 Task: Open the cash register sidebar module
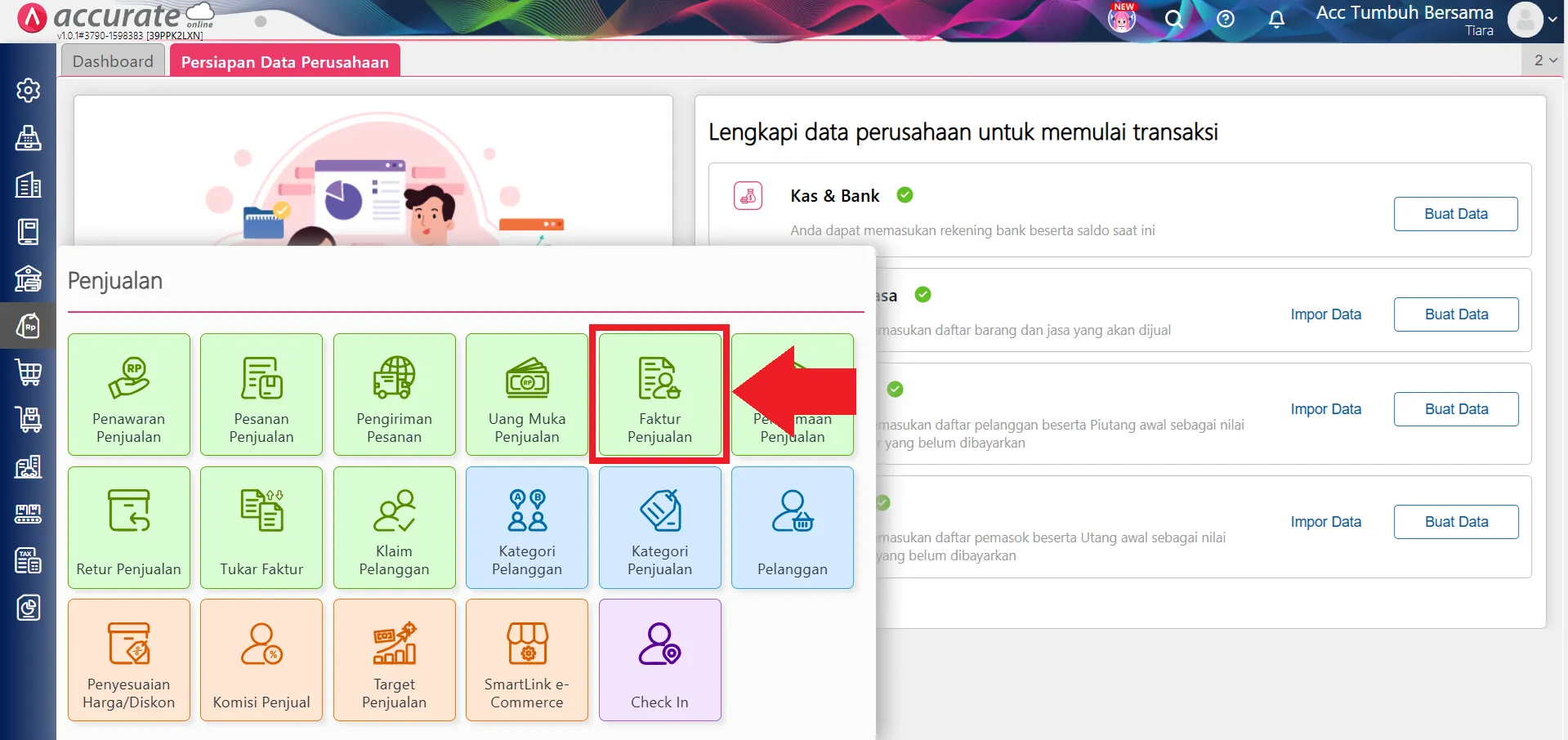click(29, 138)
